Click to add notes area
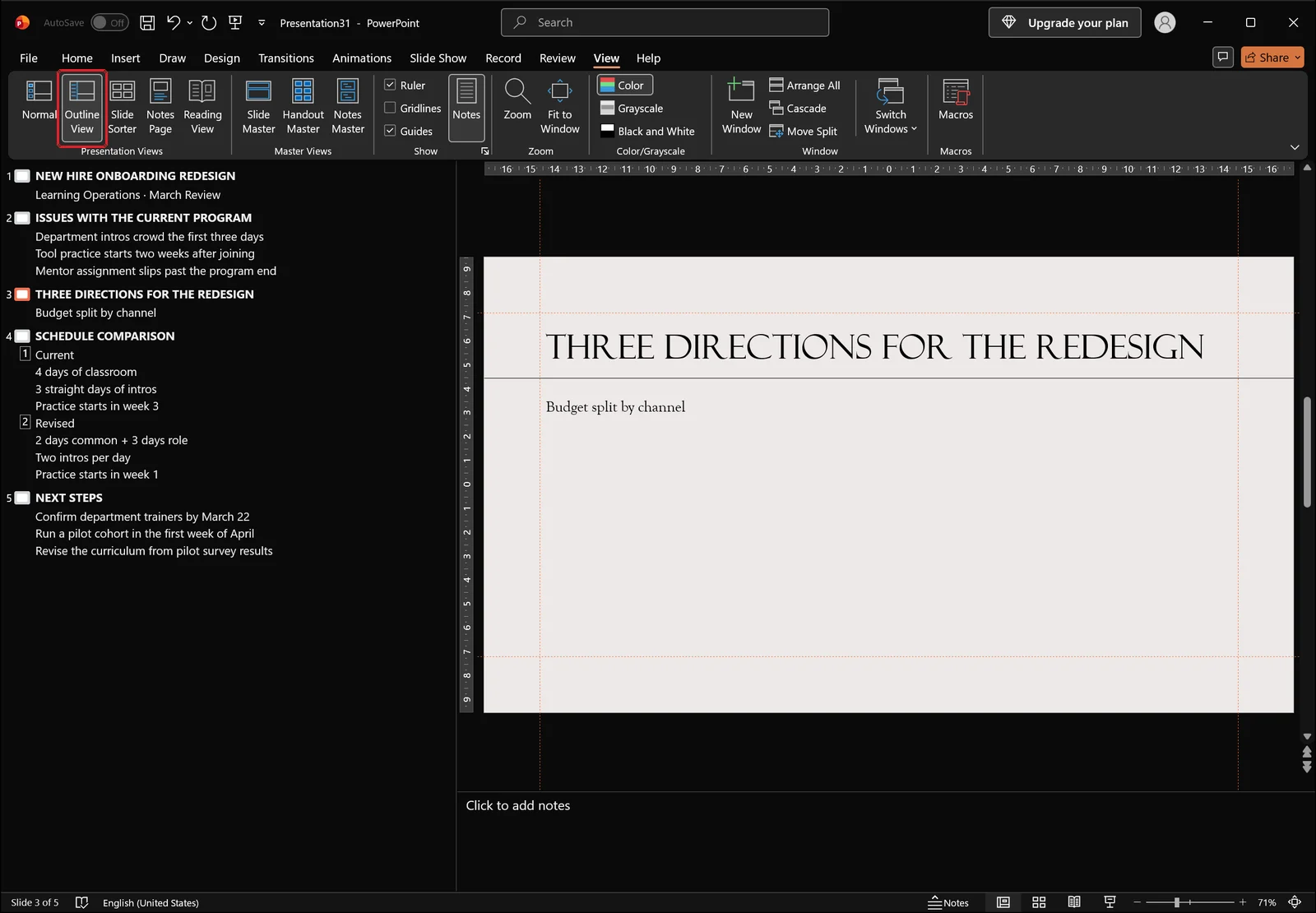 517,805
